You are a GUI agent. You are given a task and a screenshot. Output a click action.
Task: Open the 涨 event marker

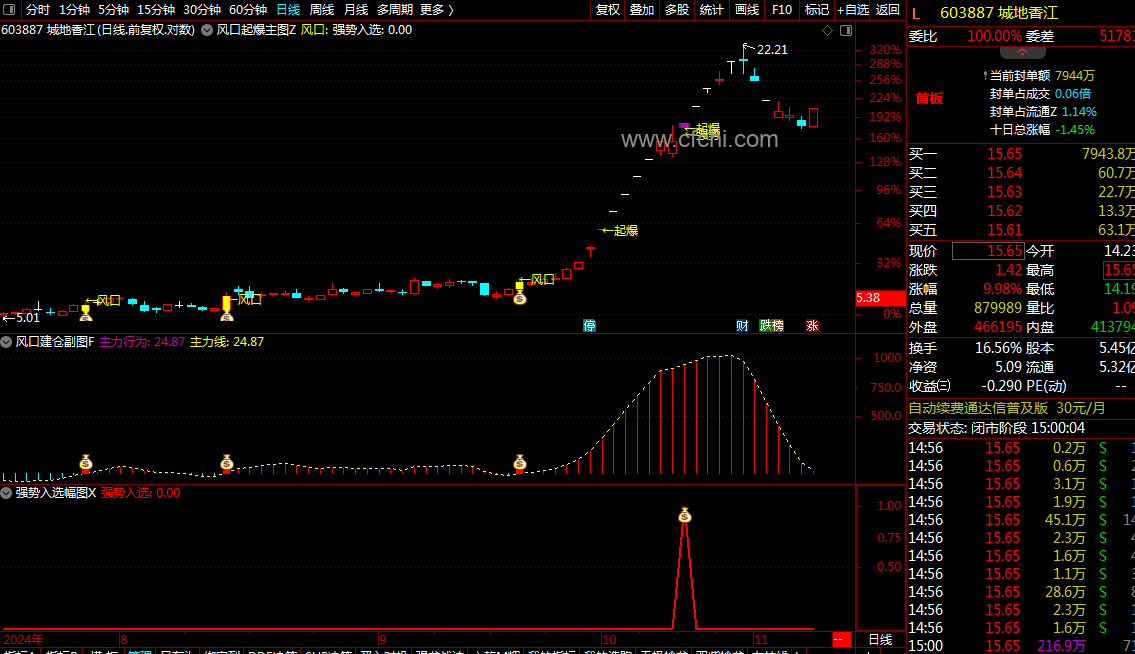[x=812, y=326]
